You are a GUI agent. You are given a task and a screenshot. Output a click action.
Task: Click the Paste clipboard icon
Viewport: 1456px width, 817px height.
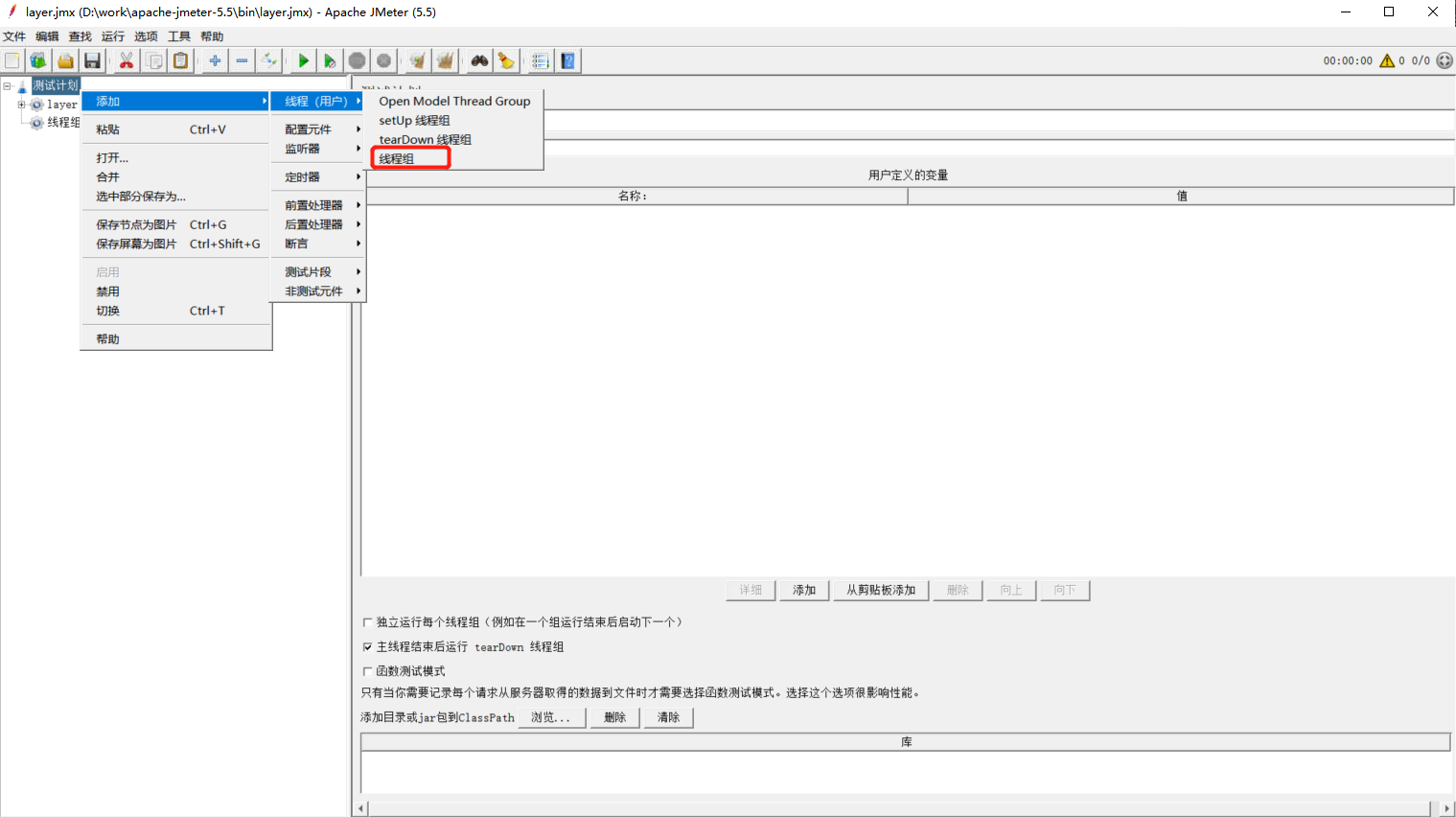(180, 60)
